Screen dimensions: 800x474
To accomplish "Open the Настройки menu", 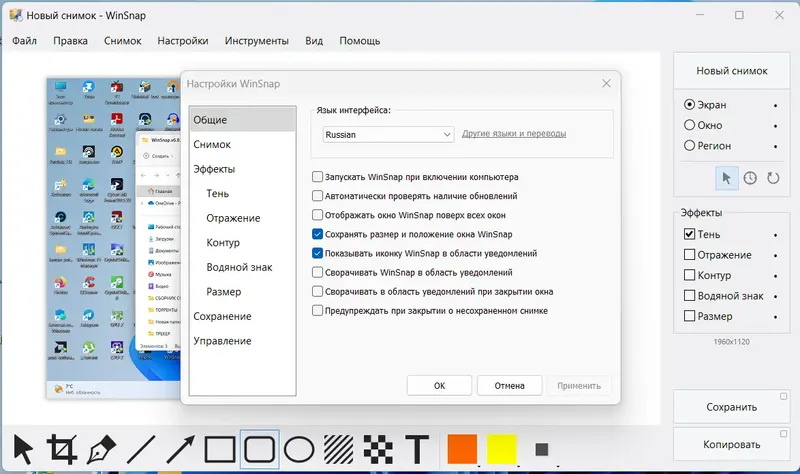I will (x=183, y=41).
